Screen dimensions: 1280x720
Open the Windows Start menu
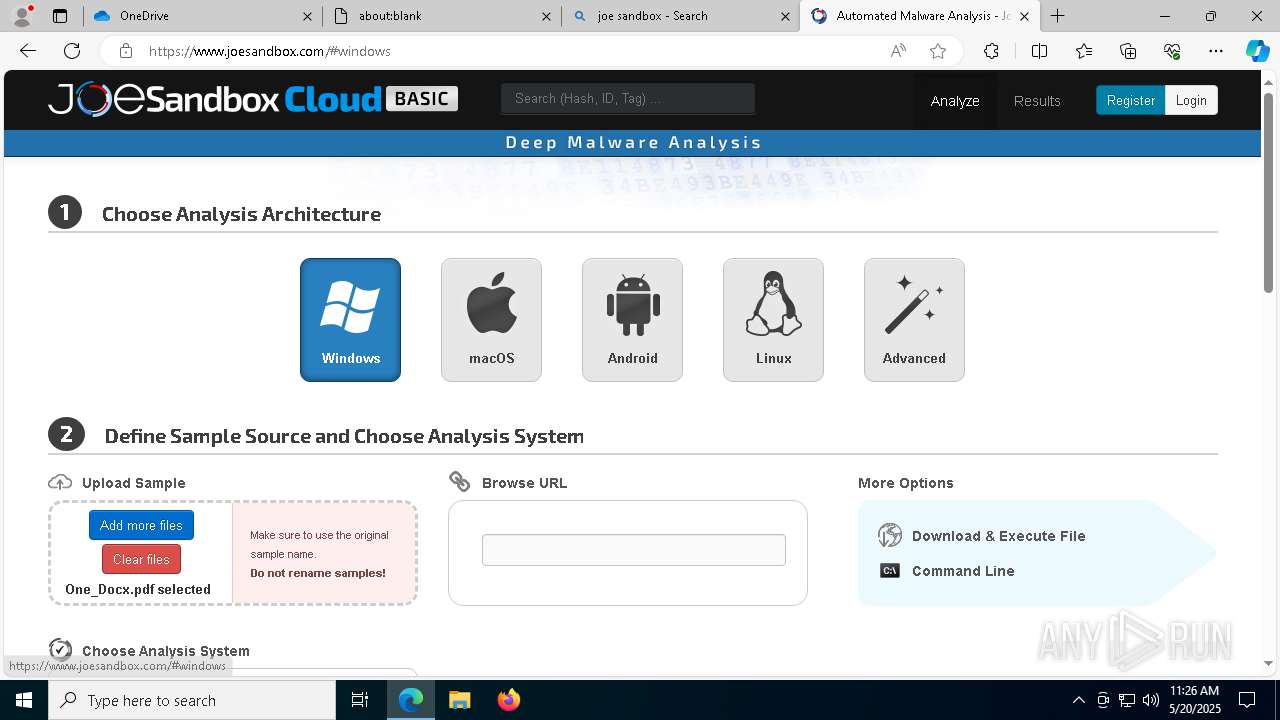click(24, 700)
